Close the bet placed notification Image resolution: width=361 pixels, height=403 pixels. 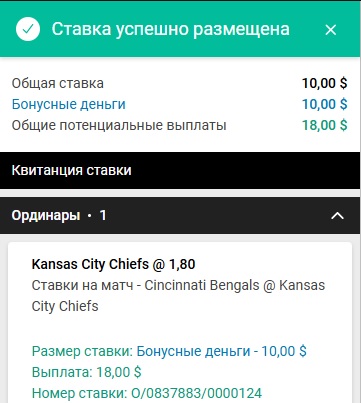331,30
